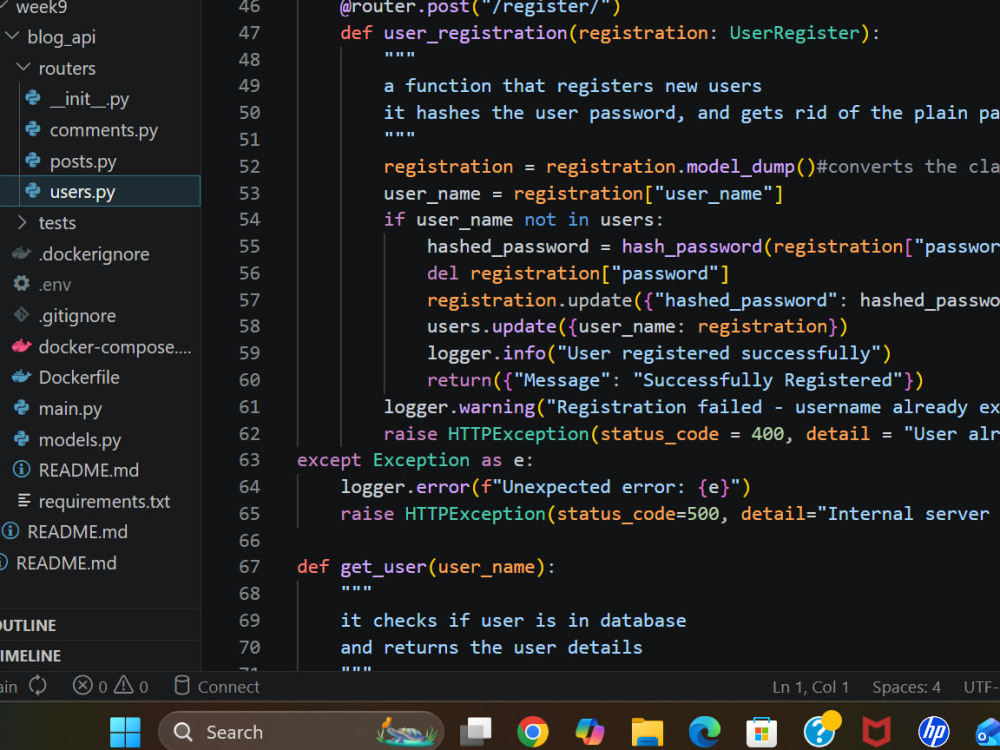
Task: Click line number 47 in gutter
Action: (249, 33)
